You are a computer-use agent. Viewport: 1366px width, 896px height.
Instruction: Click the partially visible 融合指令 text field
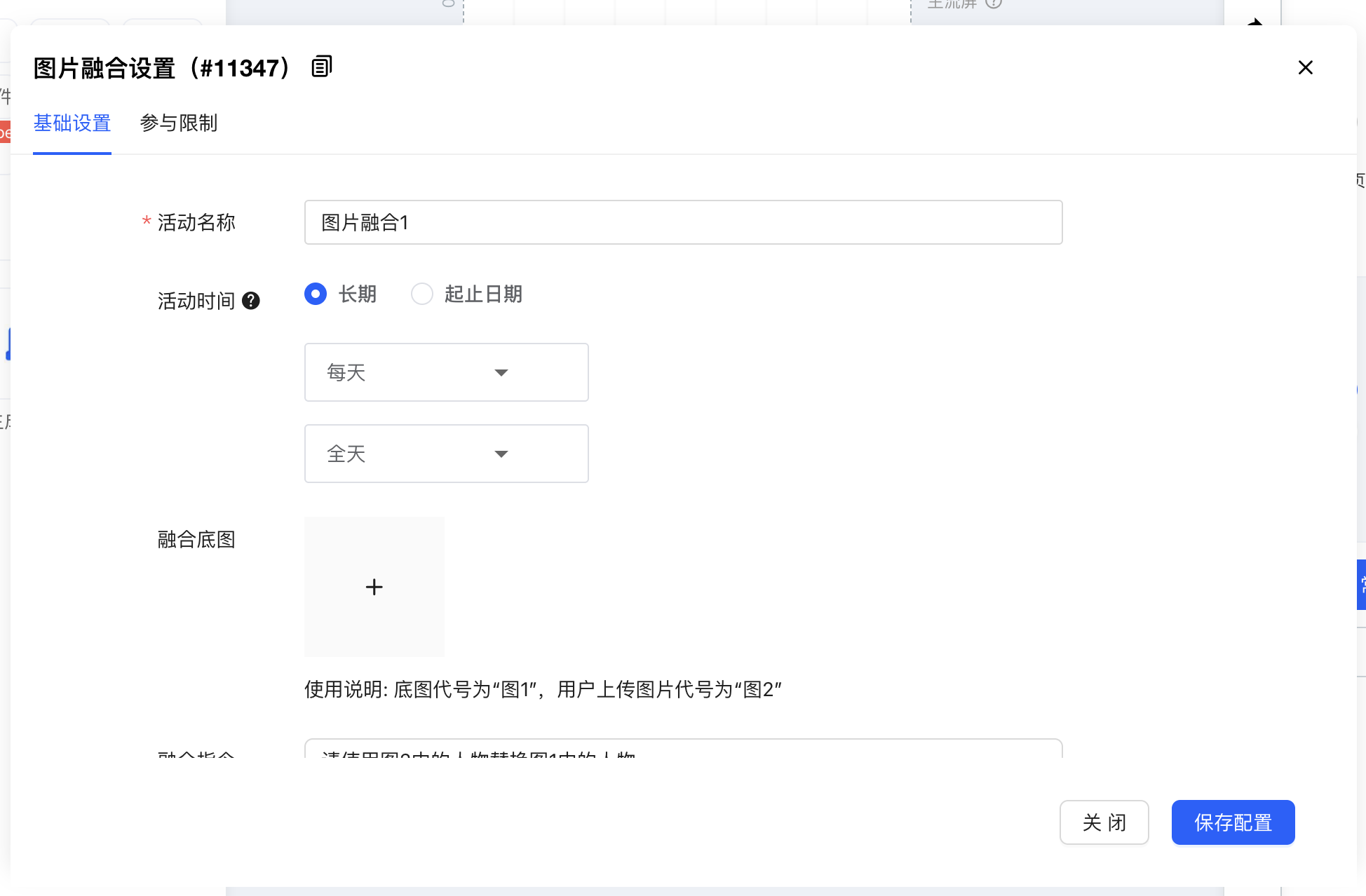click(683, 749)
